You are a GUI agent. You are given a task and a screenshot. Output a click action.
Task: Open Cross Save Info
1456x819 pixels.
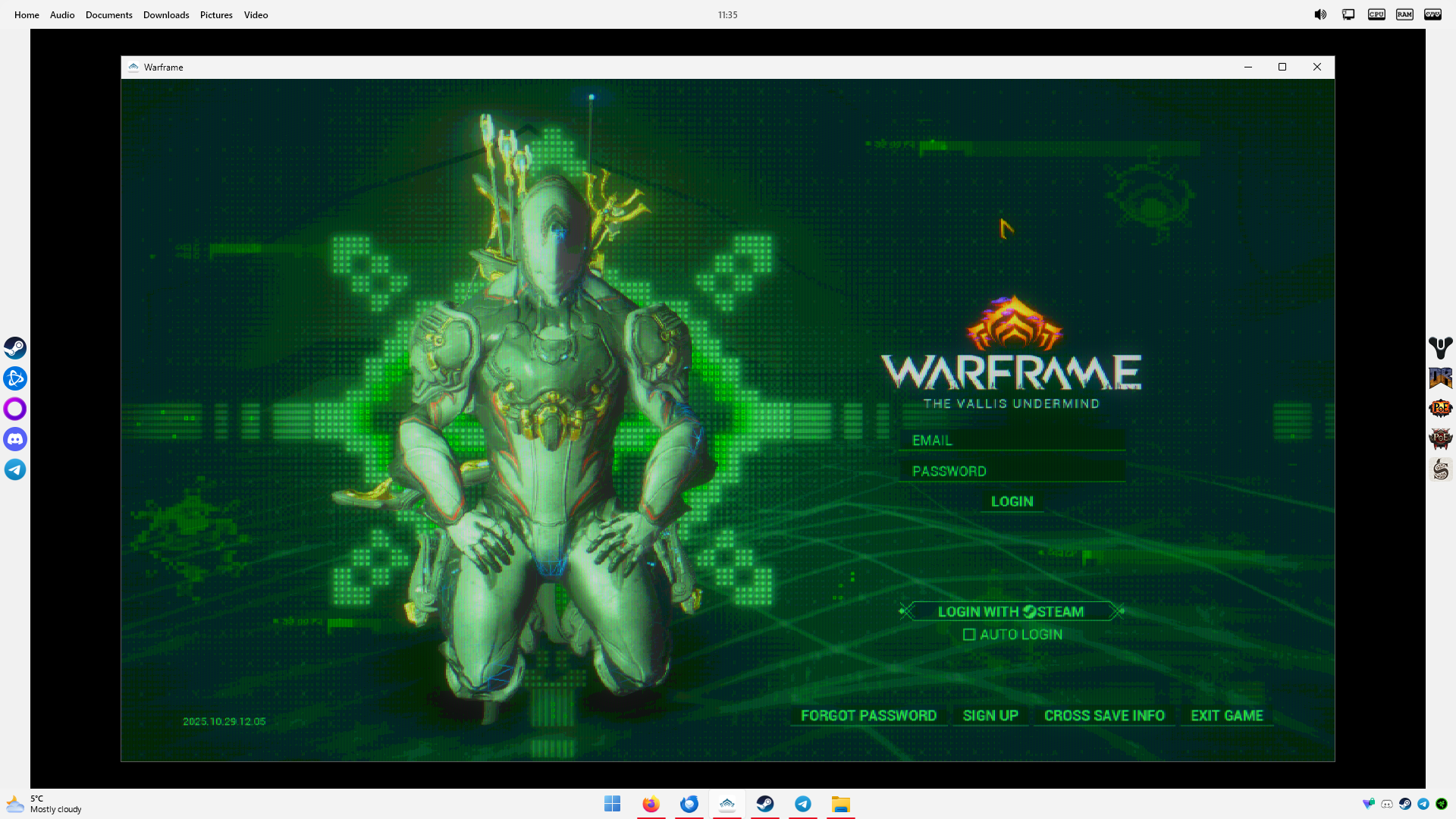(1103, 715)
